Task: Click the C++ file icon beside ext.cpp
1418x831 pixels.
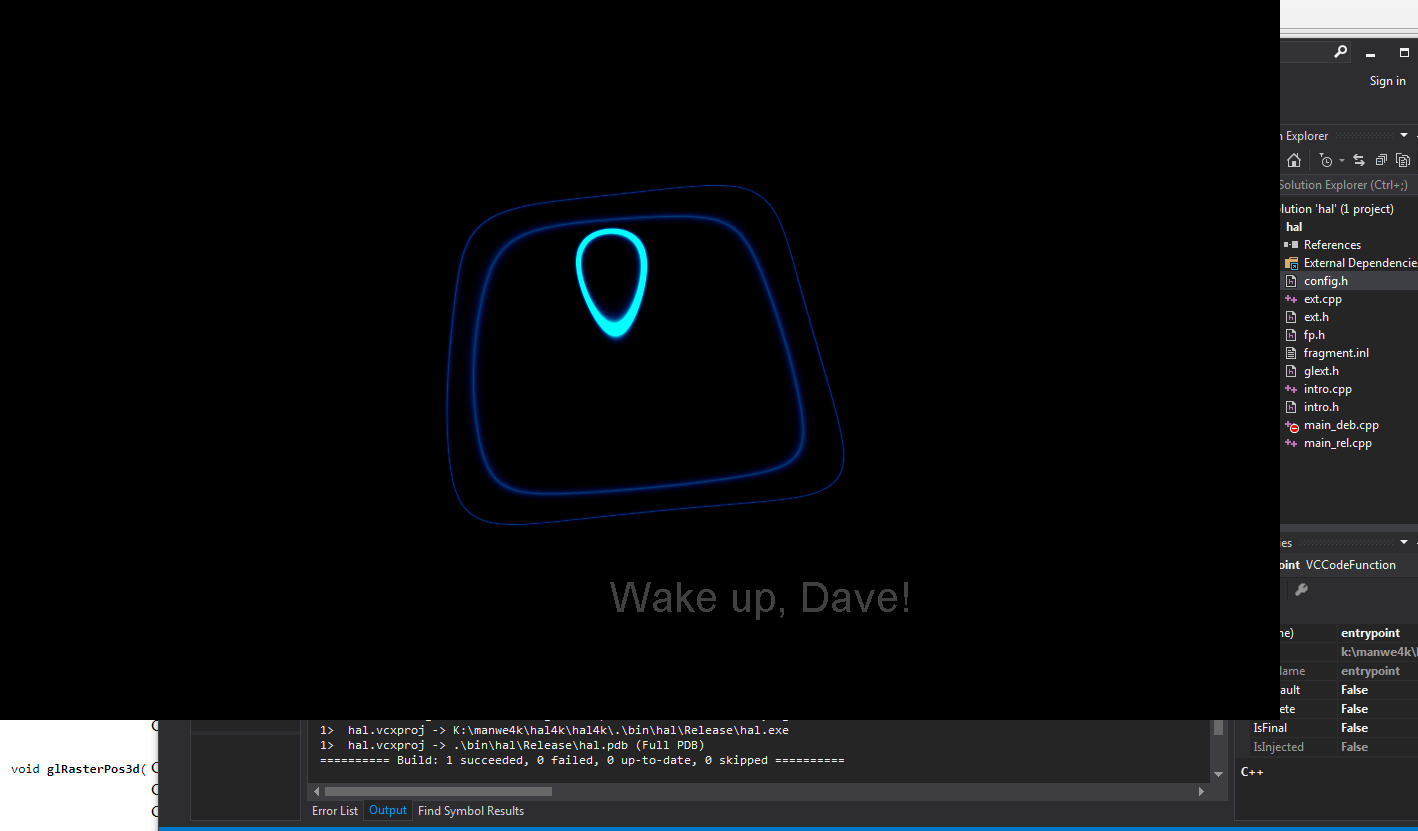Action: coord(1291,299)
